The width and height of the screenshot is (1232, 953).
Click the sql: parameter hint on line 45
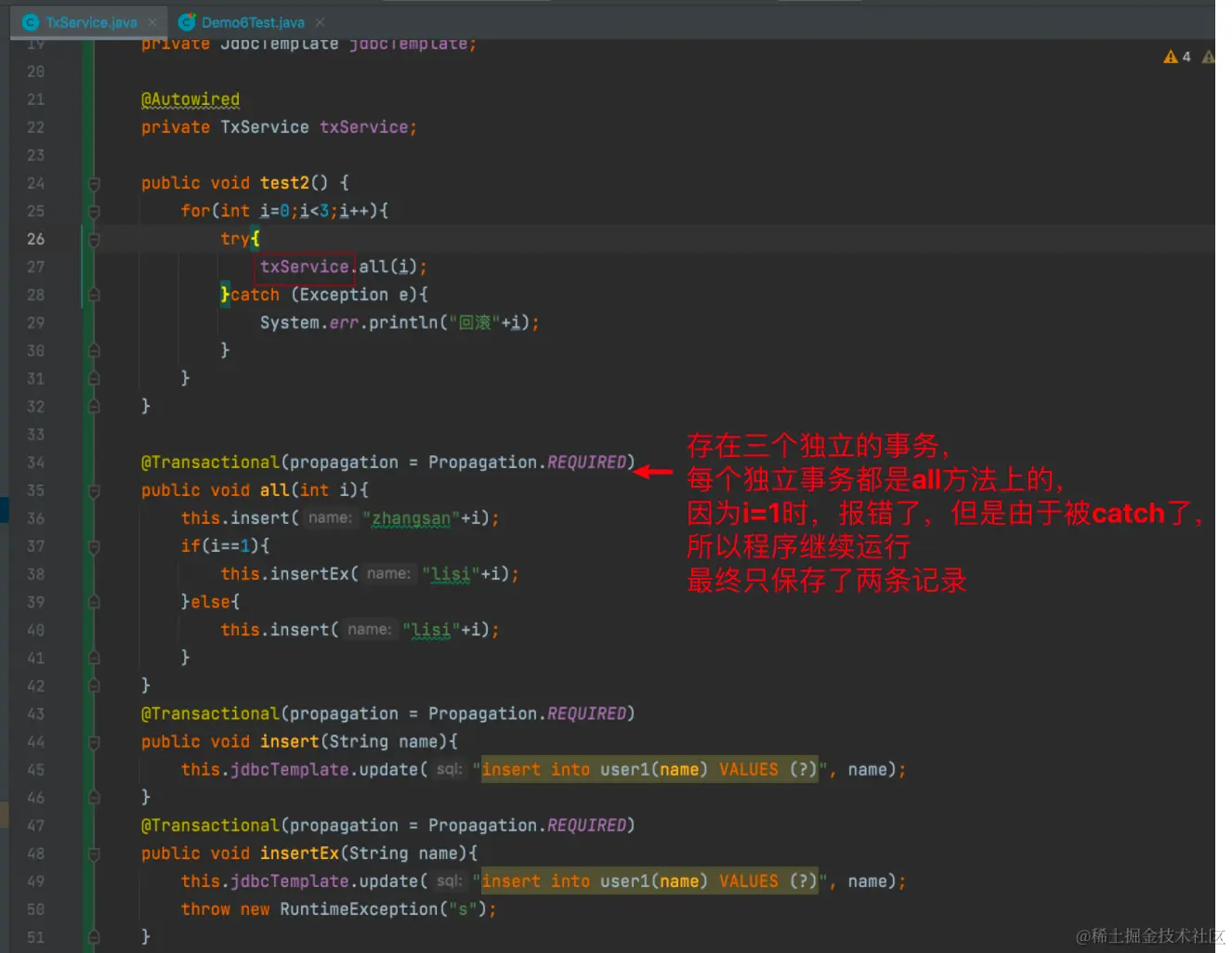[450, 769]
